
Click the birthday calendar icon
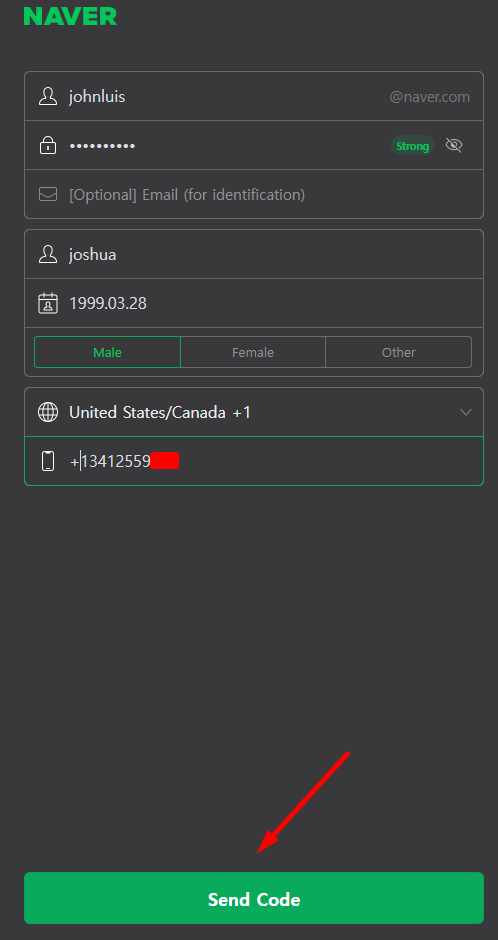pyautogui.click(x=48, y=303)
